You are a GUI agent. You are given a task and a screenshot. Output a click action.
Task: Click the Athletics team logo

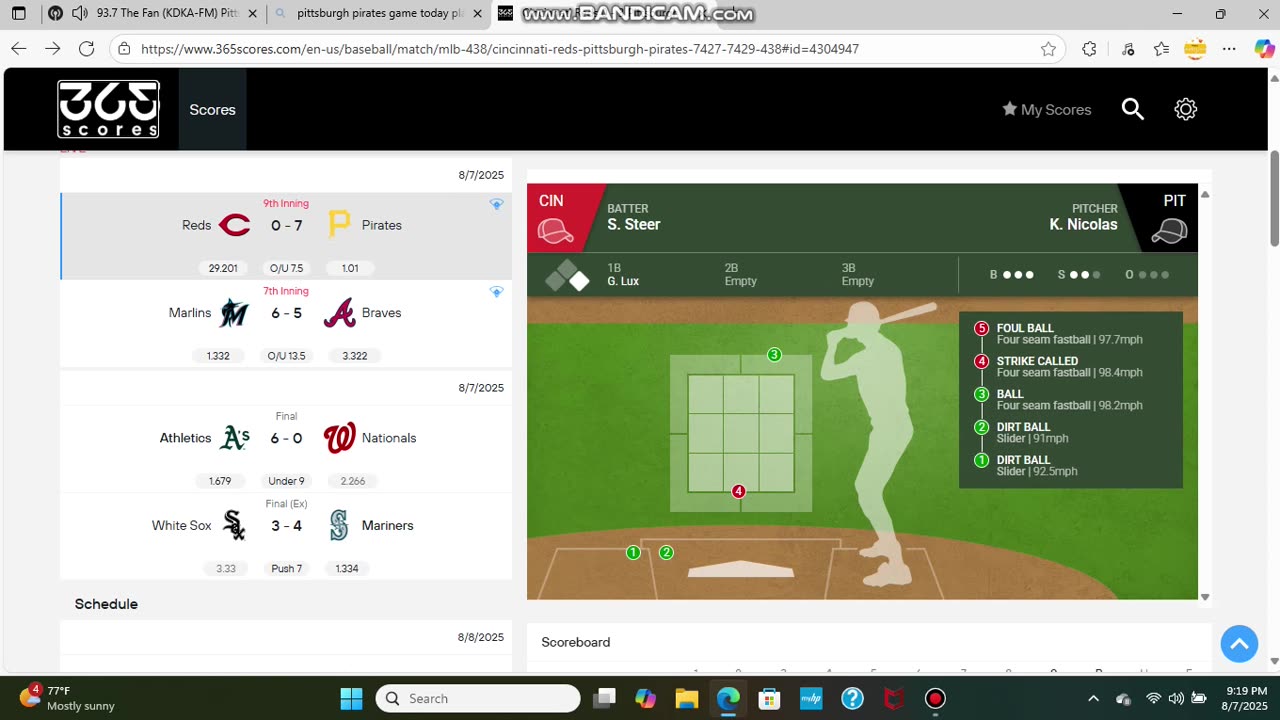coord(234,438)
